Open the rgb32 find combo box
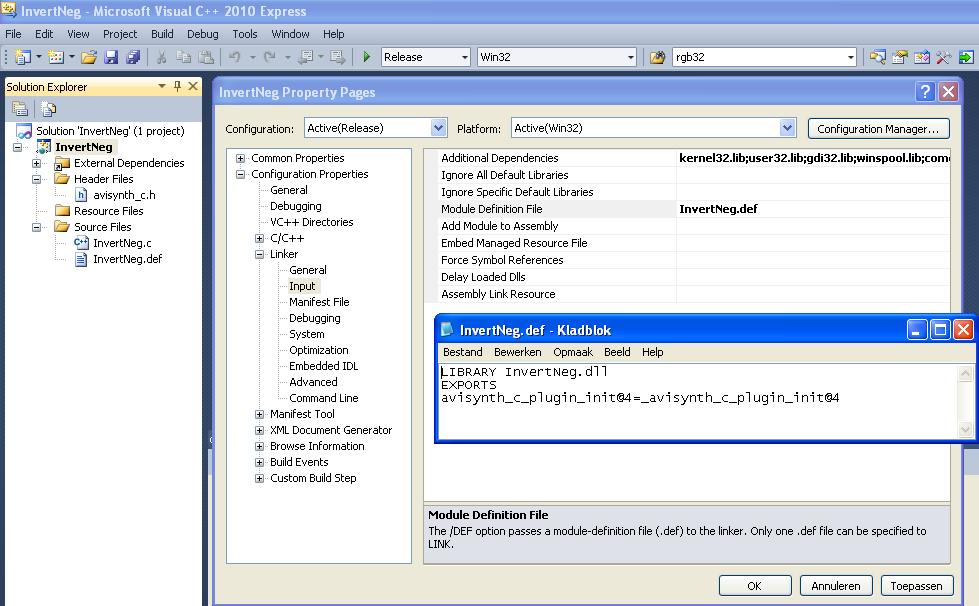Viewport: 979px width, 606px height. (x=850, y=57)
